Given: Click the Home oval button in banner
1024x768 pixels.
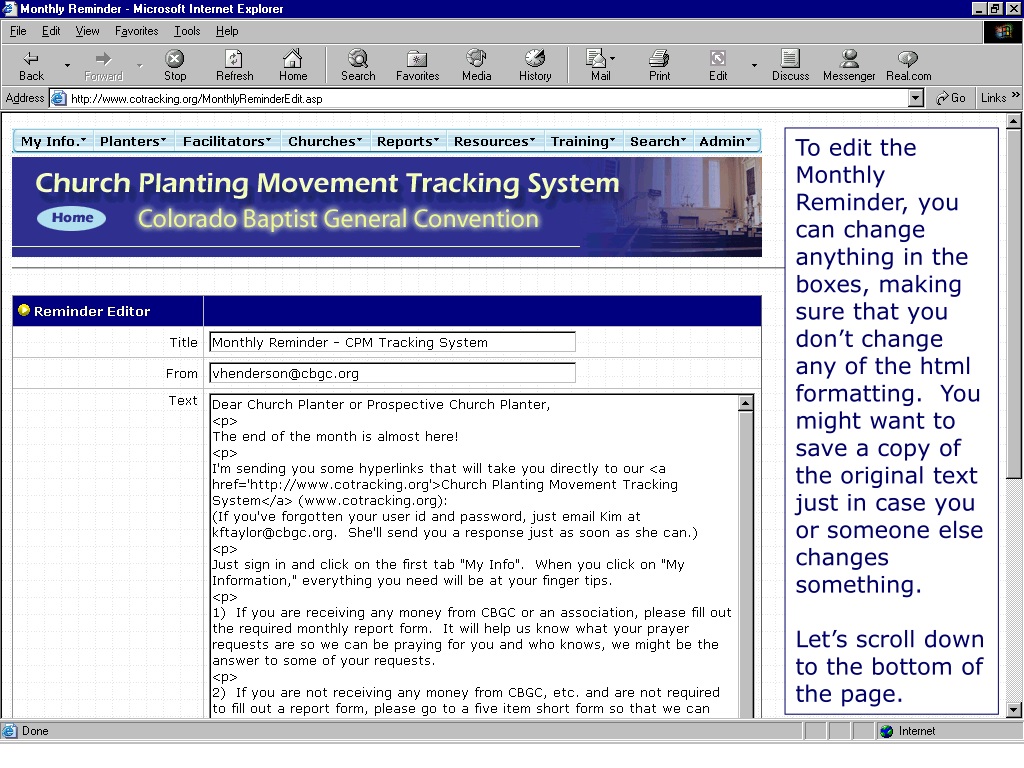Looking at the screenshot, I should tap(72, 217).
